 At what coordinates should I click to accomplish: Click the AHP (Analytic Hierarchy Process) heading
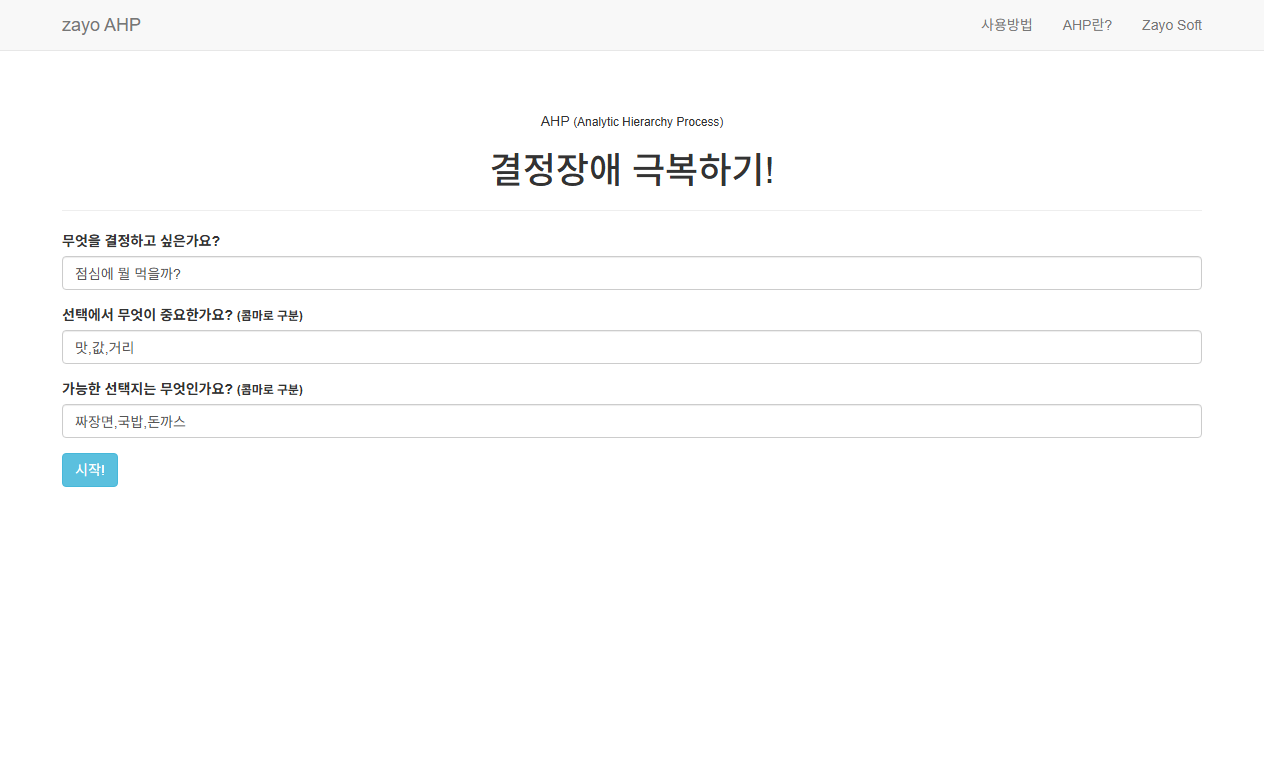632,121
